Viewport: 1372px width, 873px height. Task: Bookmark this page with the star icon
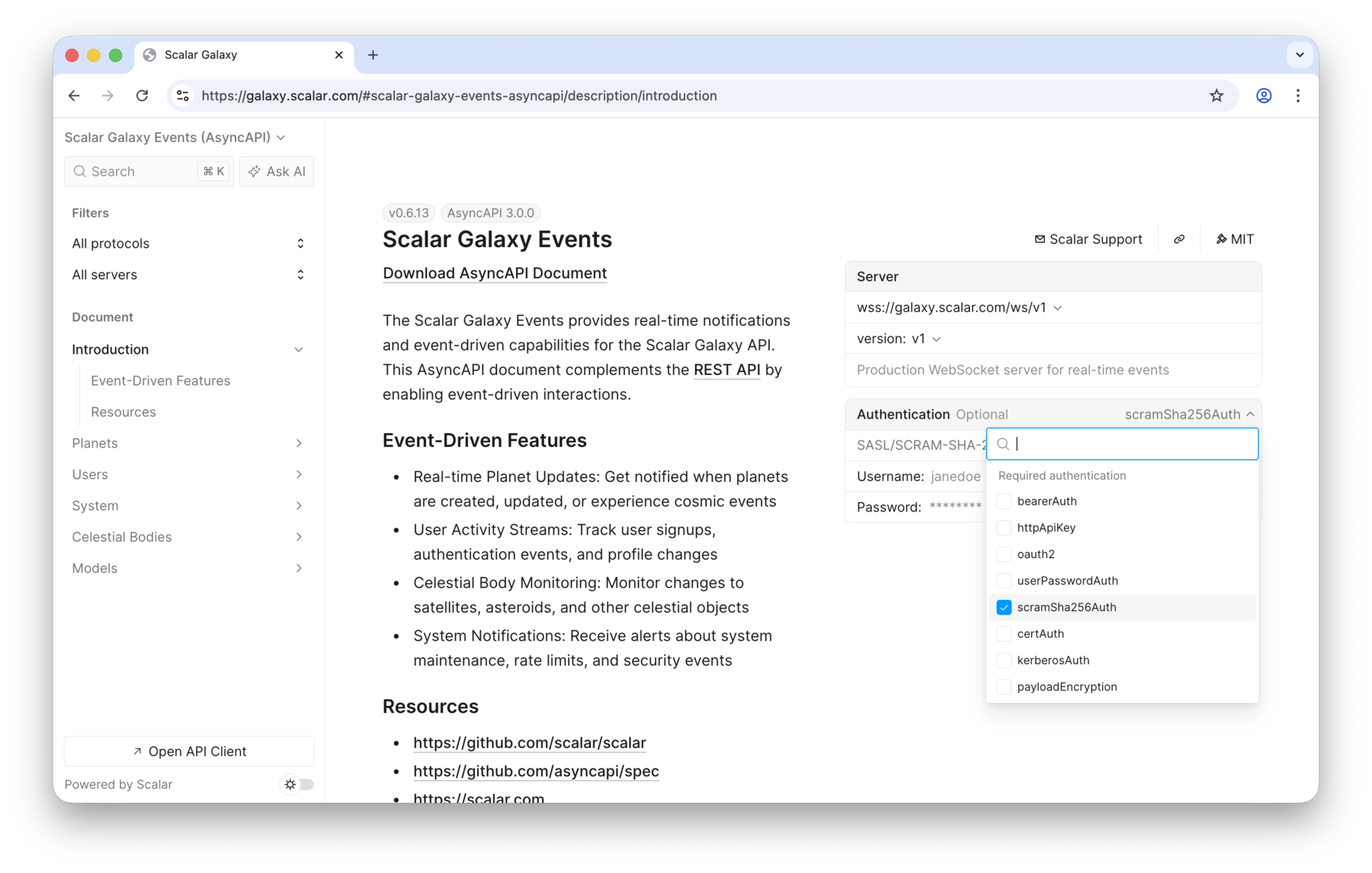tap(1217, 96)
